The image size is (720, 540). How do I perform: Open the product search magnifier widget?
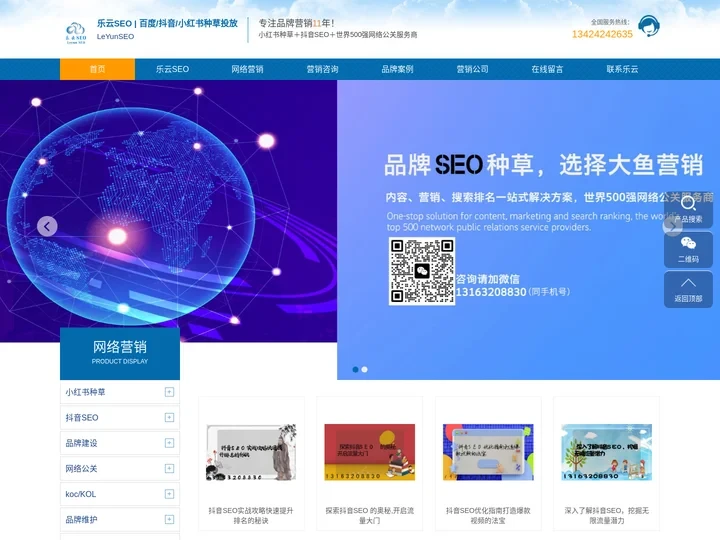(x=688, y=210)
